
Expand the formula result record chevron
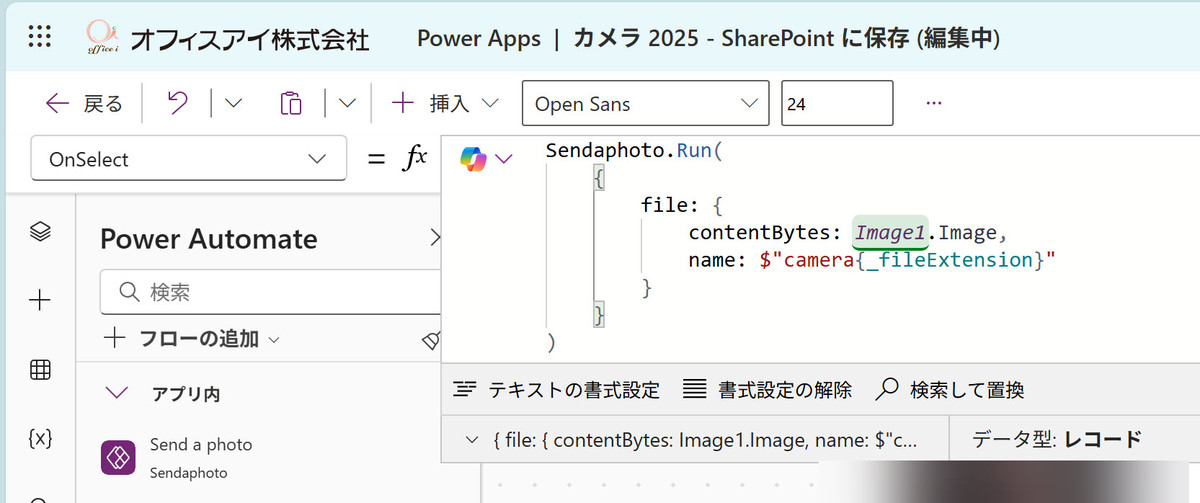point(473,439)
